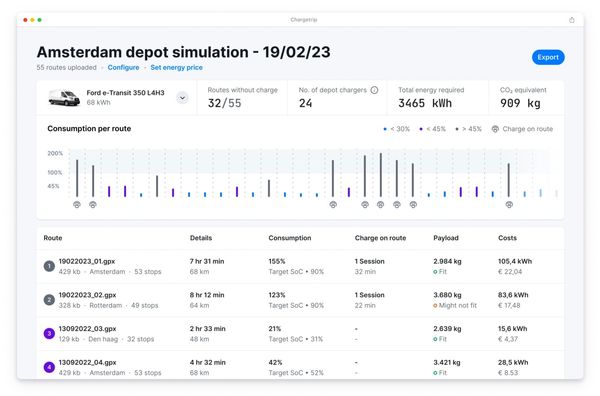This screenshot has width=600, height=396.
Task: Sort by the Consumption column header
Action: tap(290, 238)
